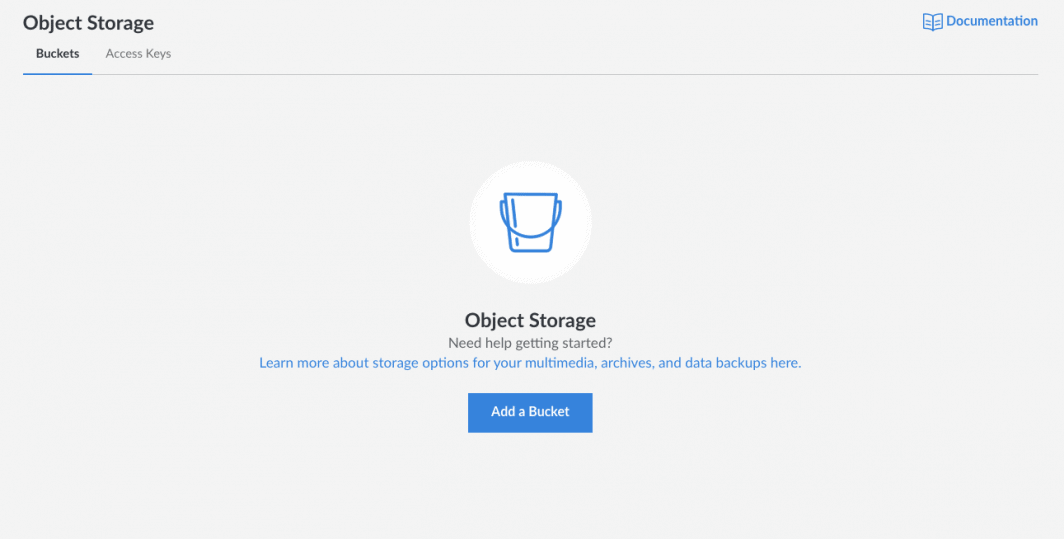Click the blue underline beneath the Buckets tab
The height and width of the screenshot is (539, 1064).
click(57, 73)
